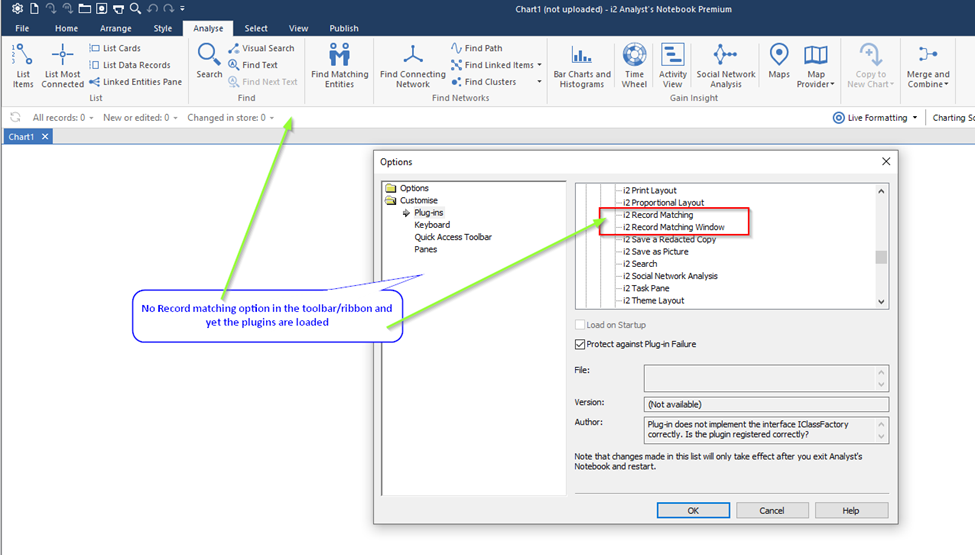Screen dimensions: 975x555
Task: Open the Map Provider dropdown arrow
Action: 832,85
